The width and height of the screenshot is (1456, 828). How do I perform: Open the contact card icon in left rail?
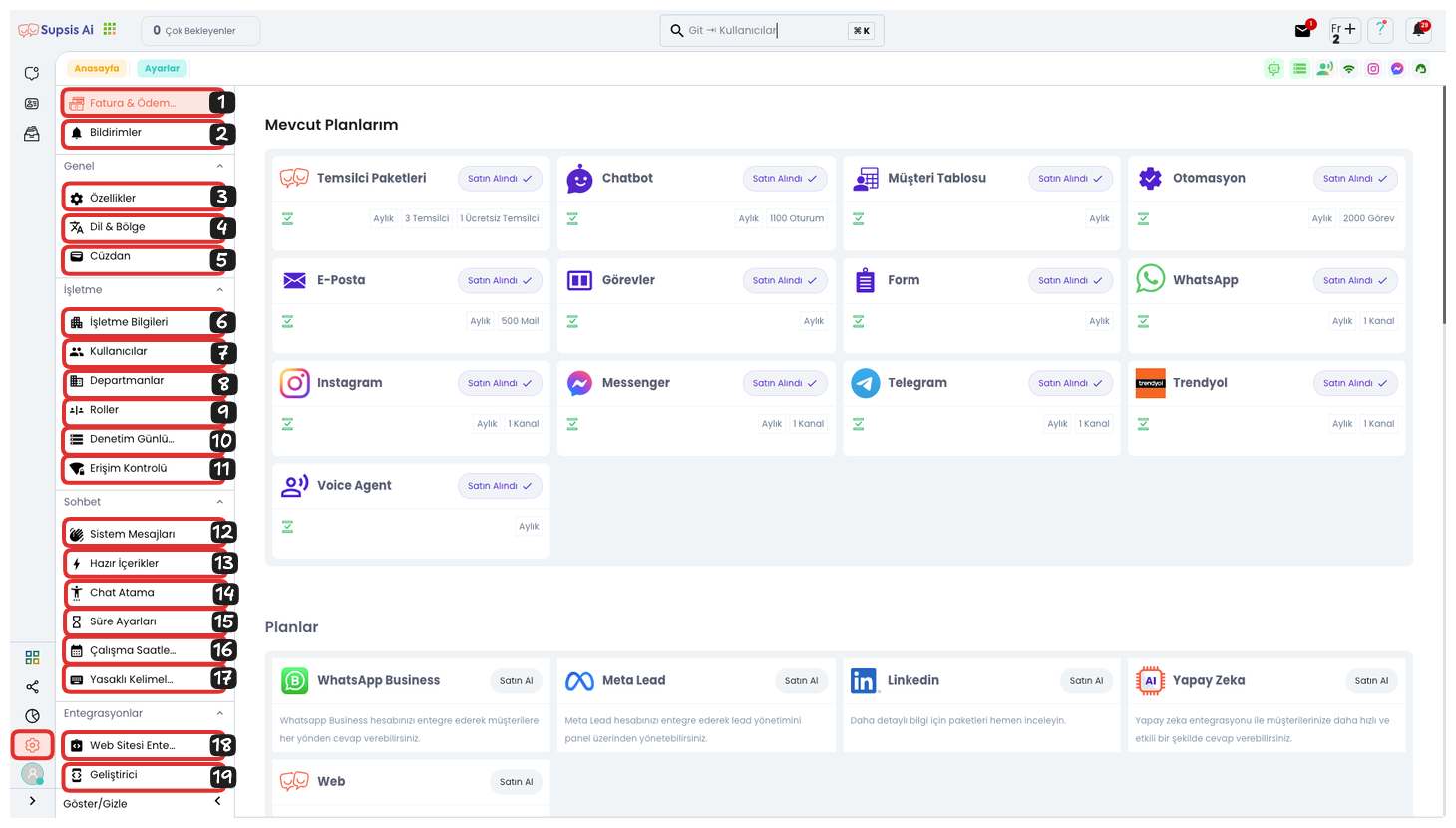coord(32,104)
